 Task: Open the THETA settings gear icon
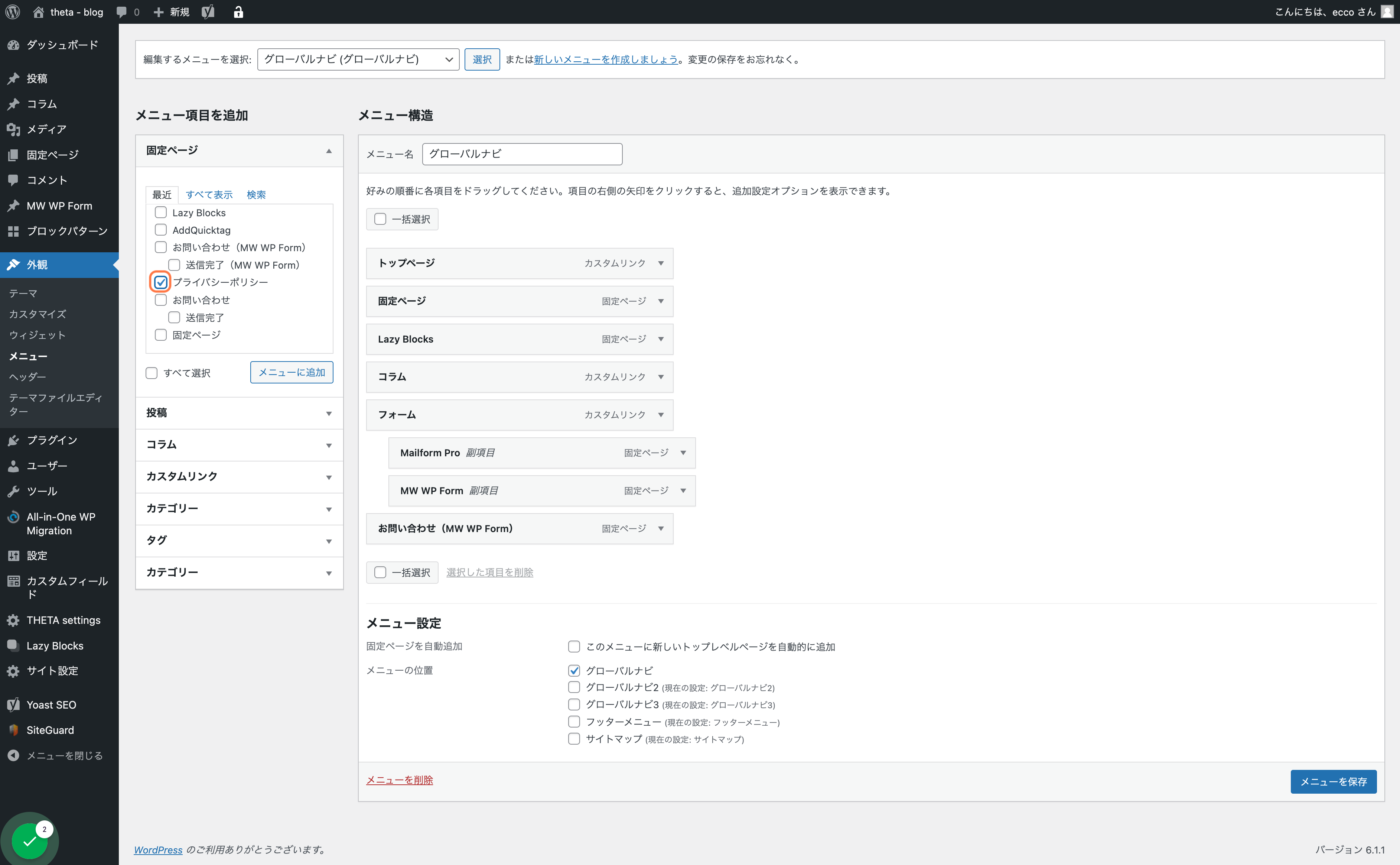coord(14,620)
